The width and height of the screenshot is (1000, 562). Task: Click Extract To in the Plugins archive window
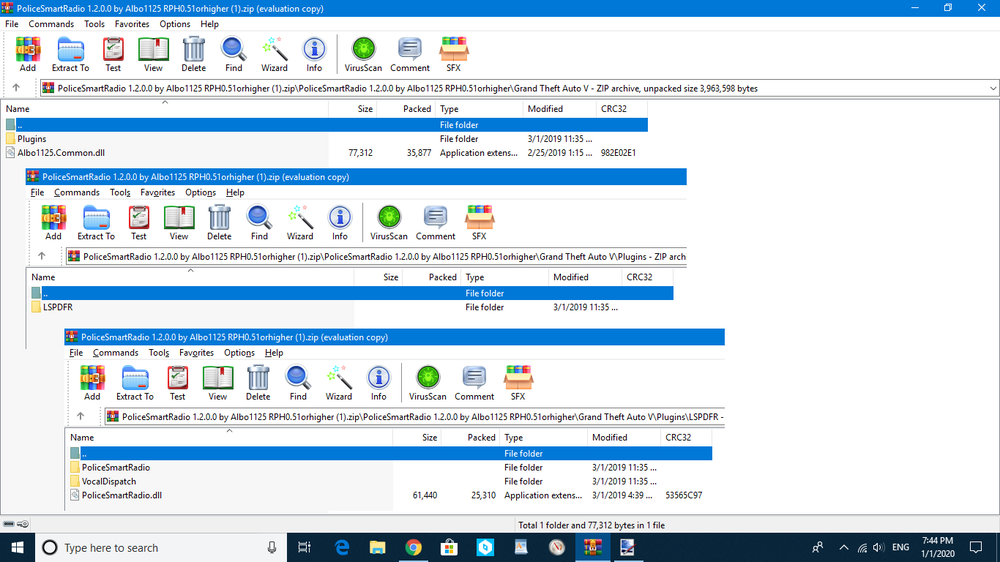pyautogui.click(x=96, y=223)
